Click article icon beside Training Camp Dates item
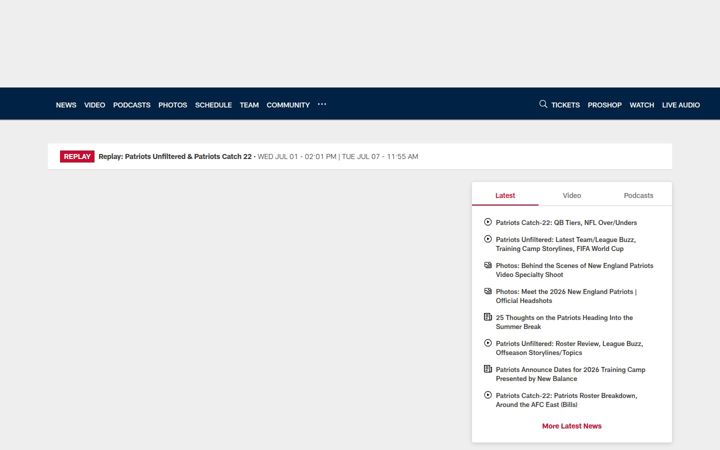The image size is (720, 450). click(488, 369)
